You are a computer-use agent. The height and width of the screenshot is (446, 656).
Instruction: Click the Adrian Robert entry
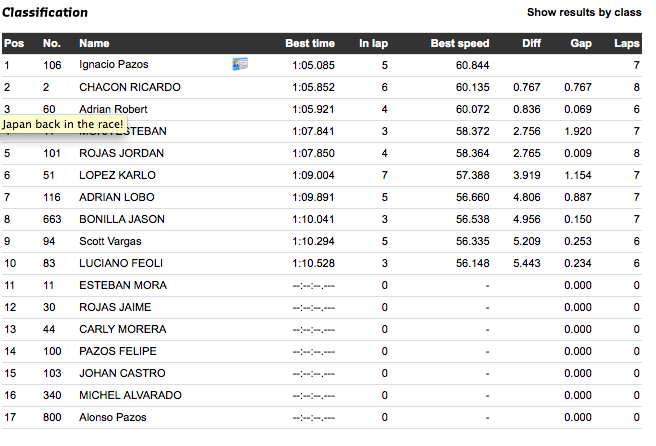[113, 109]
